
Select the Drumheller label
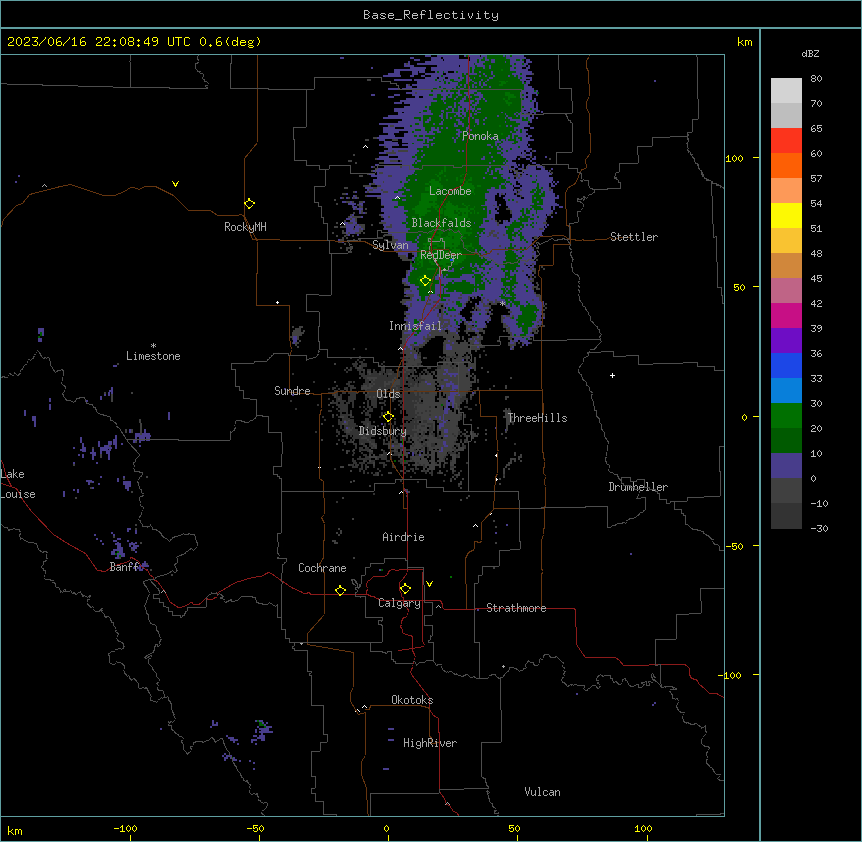click(x=638, y=487)
